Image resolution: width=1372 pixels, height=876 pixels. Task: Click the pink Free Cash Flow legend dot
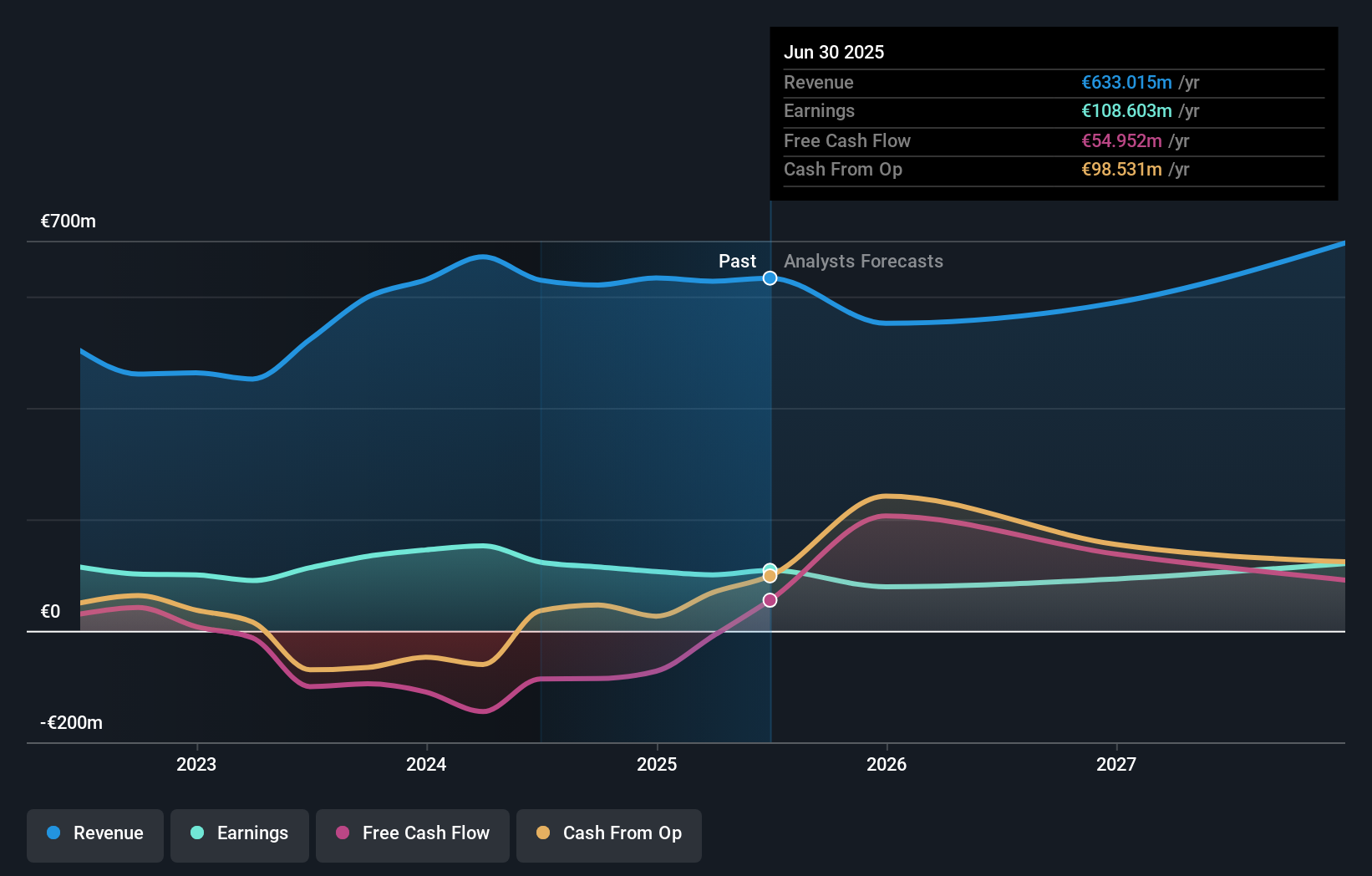[343, 833]
